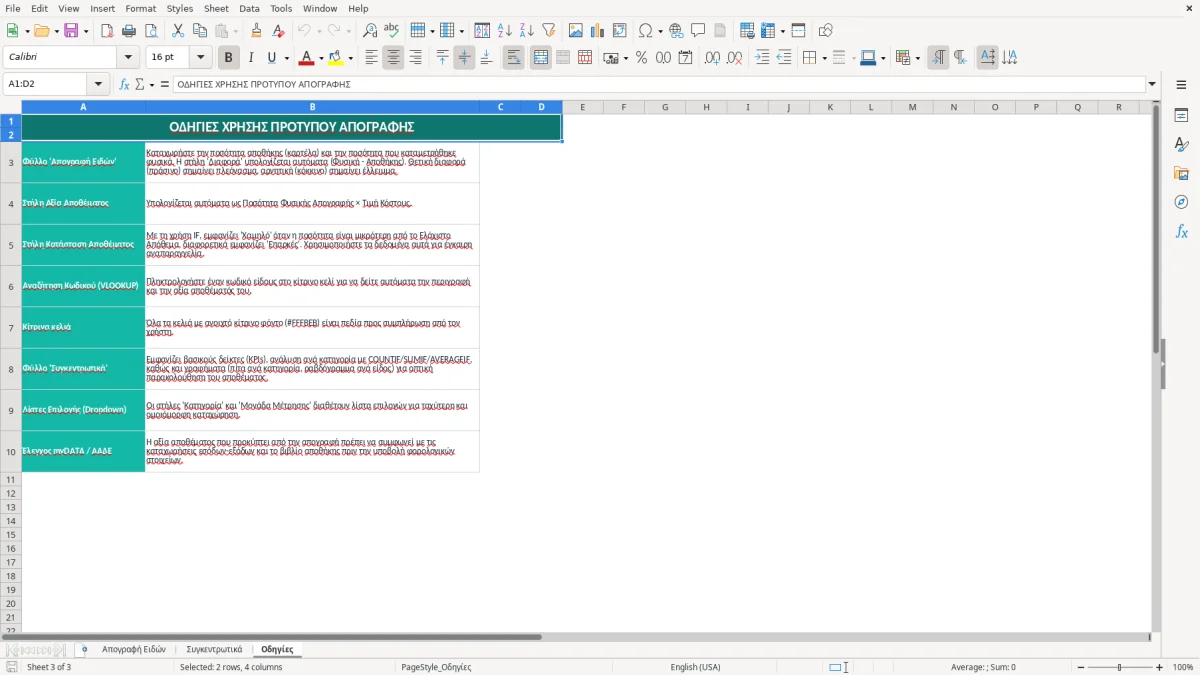Click the zoom in plus button
Viewport: 1200px width, 675px height.
[1160, 667]
